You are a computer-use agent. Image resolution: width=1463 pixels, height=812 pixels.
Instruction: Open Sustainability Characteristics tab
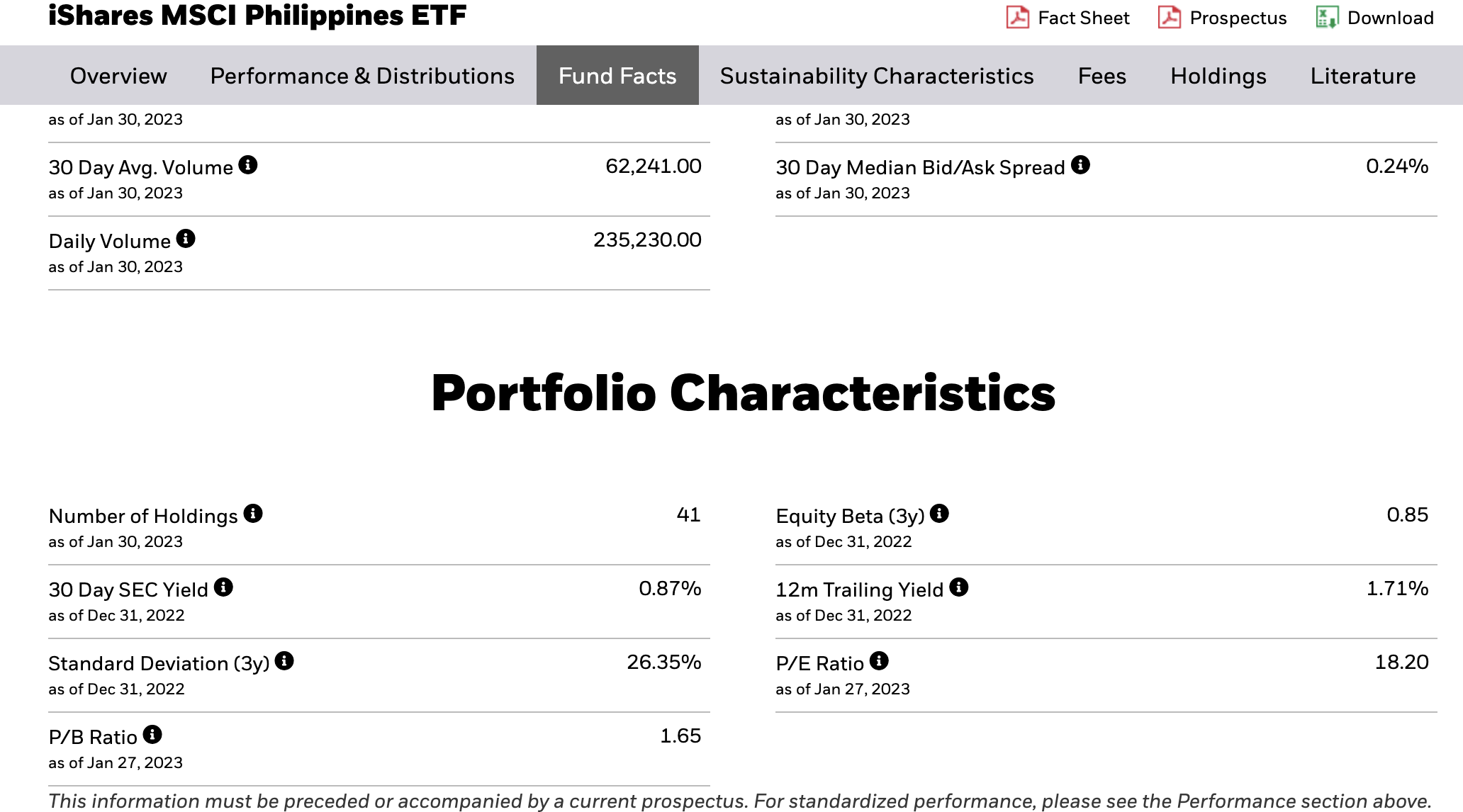point(877,76)
